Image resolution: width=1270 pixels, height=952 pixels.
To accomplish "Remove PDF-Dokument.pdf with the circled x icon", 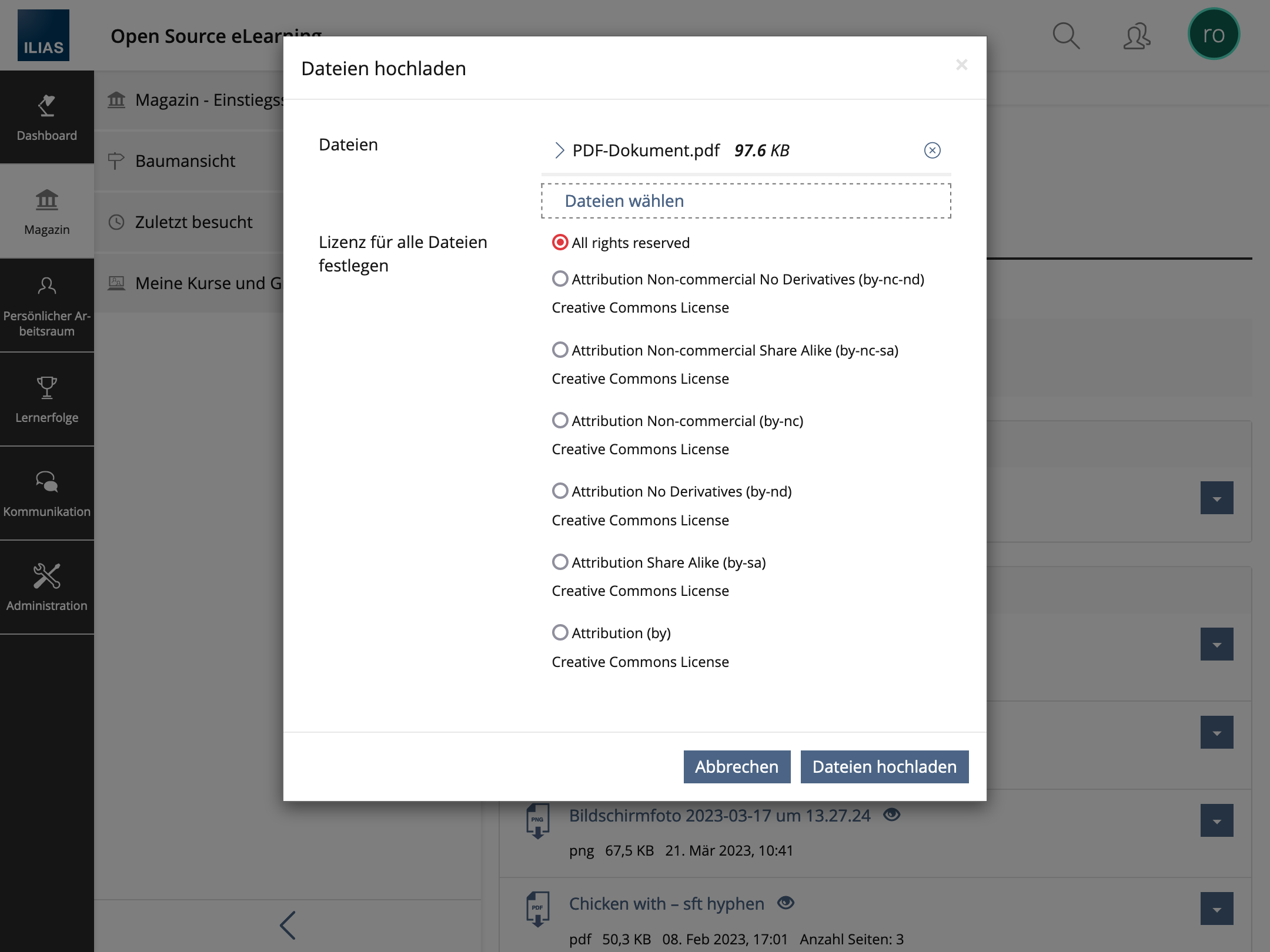I will 932,150.
